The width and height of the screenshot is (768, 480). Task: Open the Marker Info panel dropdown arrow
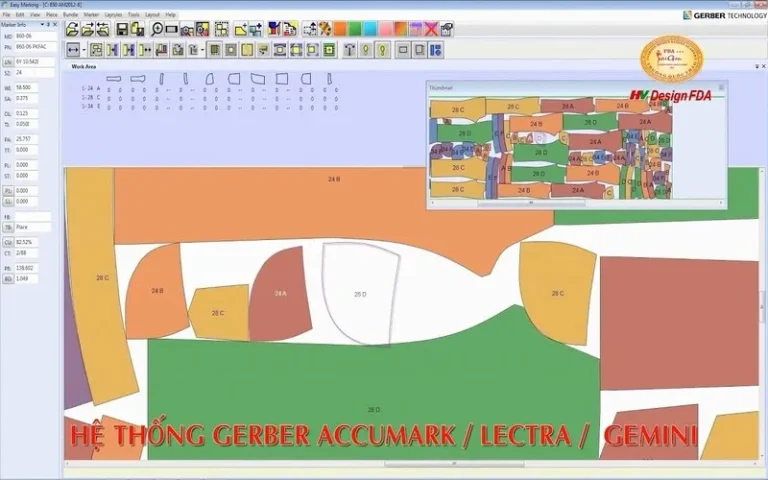tap(42, 24)
